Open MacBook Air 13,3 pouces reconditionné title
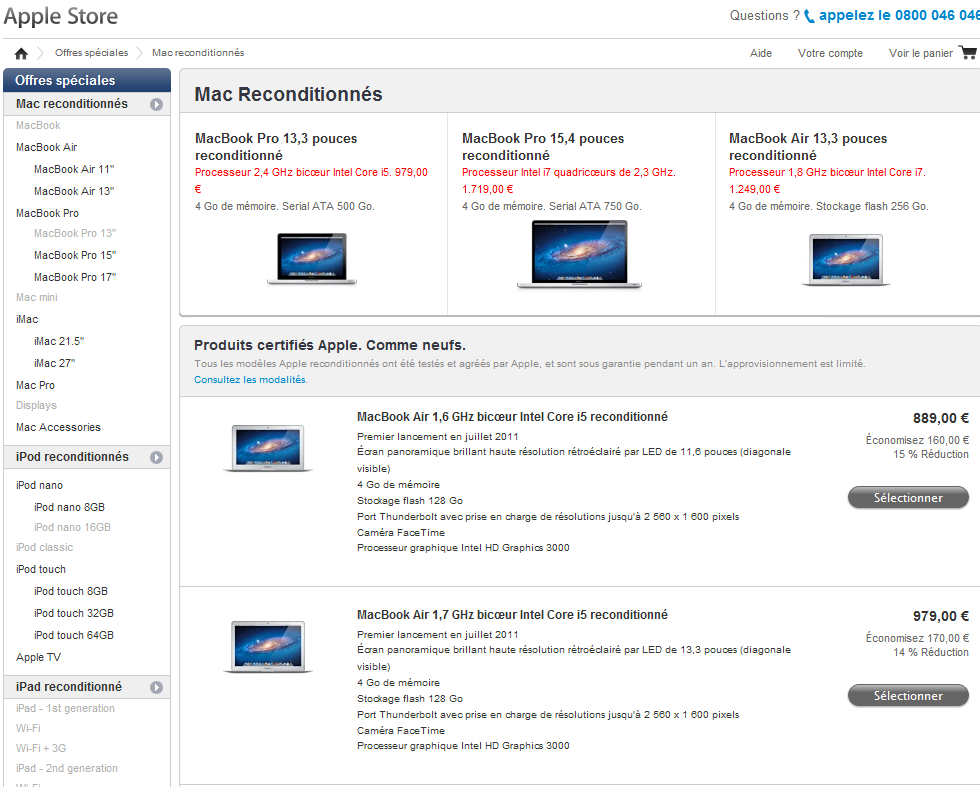The width and height of the screenshot is (980, 787). 808,147
